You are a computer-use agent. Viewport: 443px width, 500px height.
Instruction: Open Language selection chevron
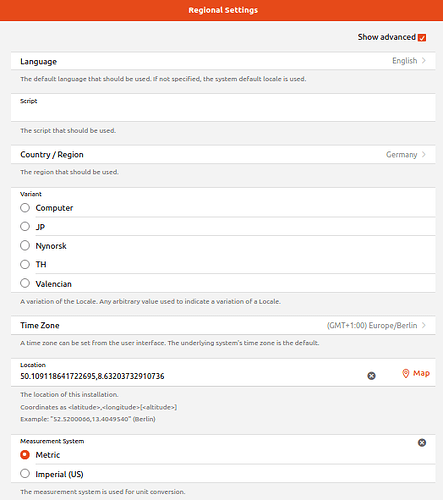[x=424, y=61]
